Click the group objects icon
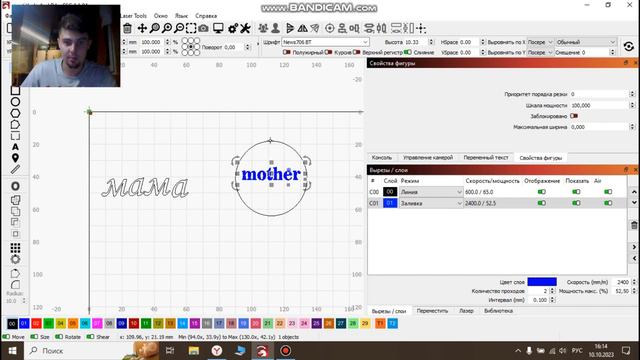 [x=263, y=28]
